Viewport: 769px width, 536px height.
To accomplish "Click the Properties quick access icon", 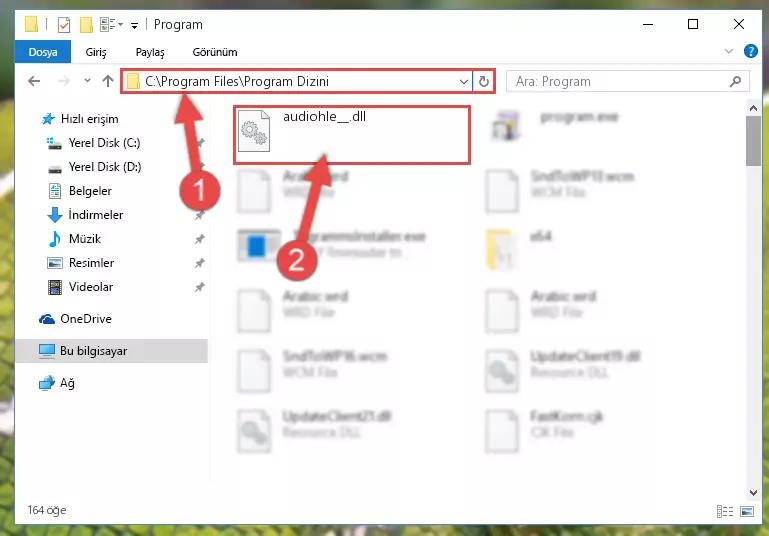I will (x=64, y=25).
